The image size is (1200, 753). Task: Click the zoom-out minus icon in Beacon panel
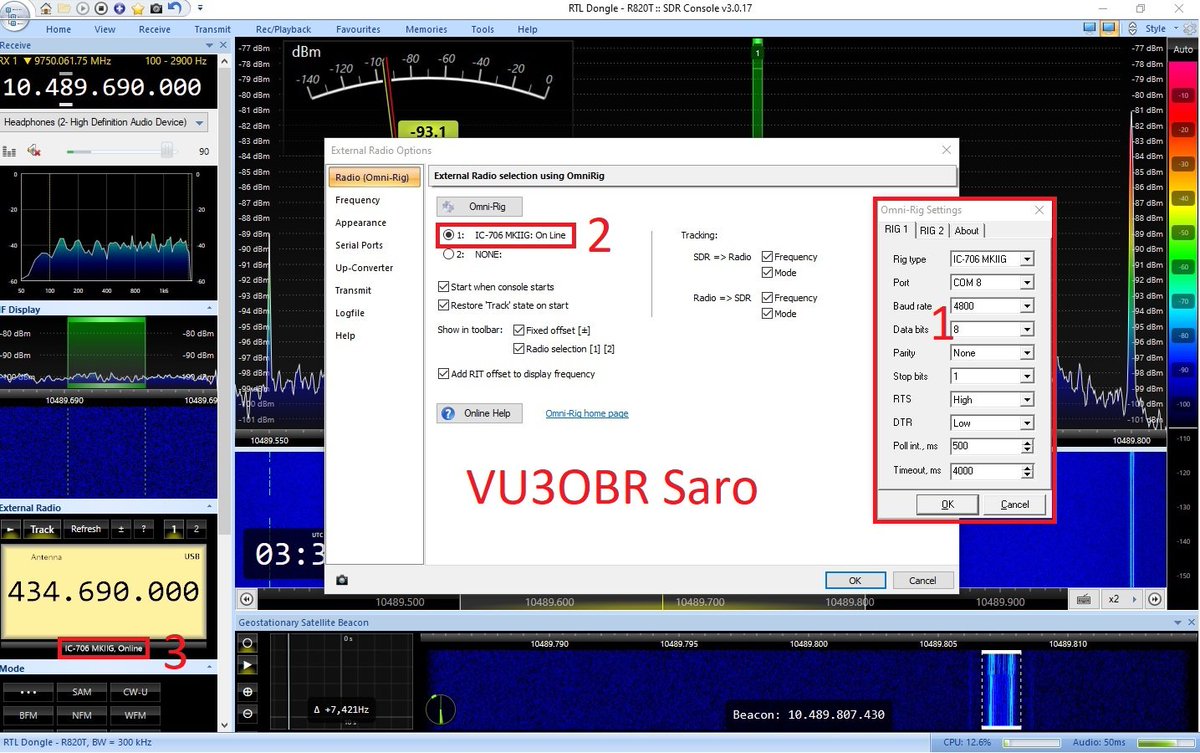pos(247,714)
